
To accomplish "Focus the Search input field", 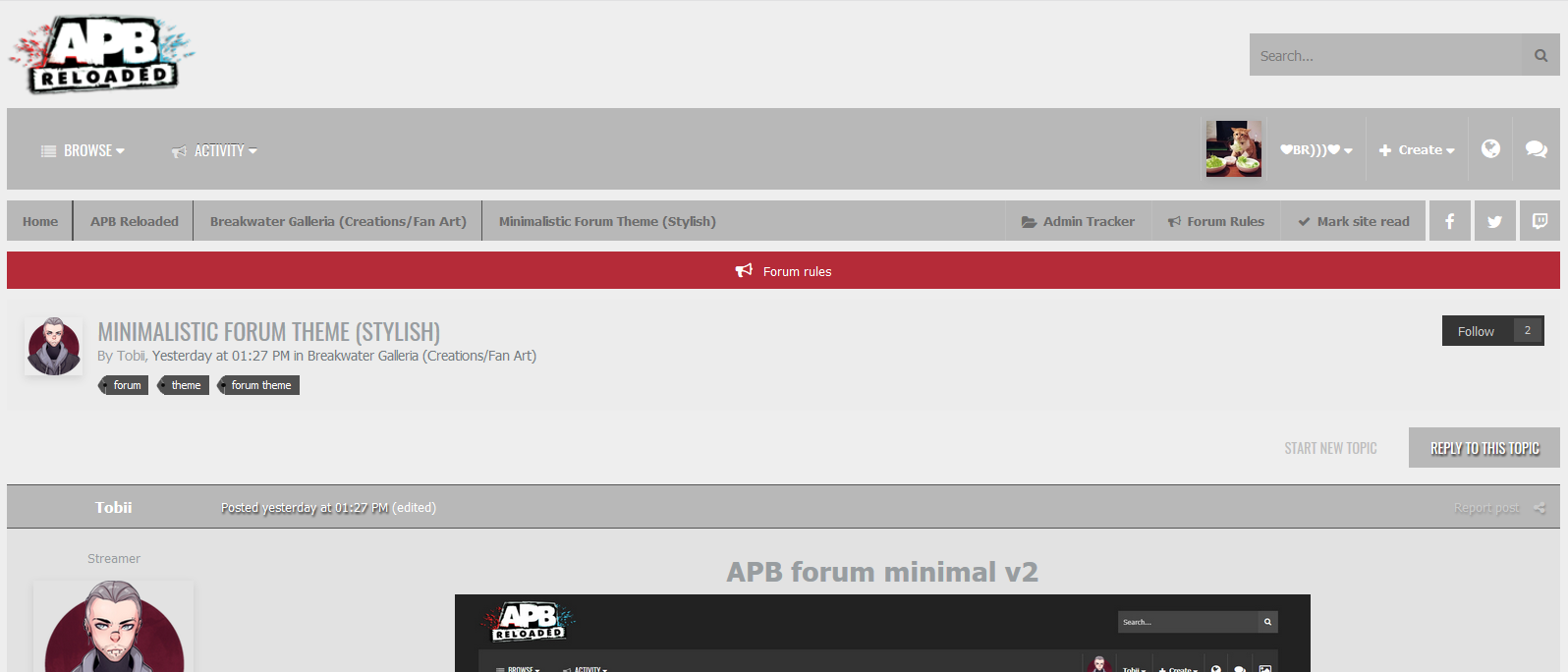I will click(x=1385, y=55).
